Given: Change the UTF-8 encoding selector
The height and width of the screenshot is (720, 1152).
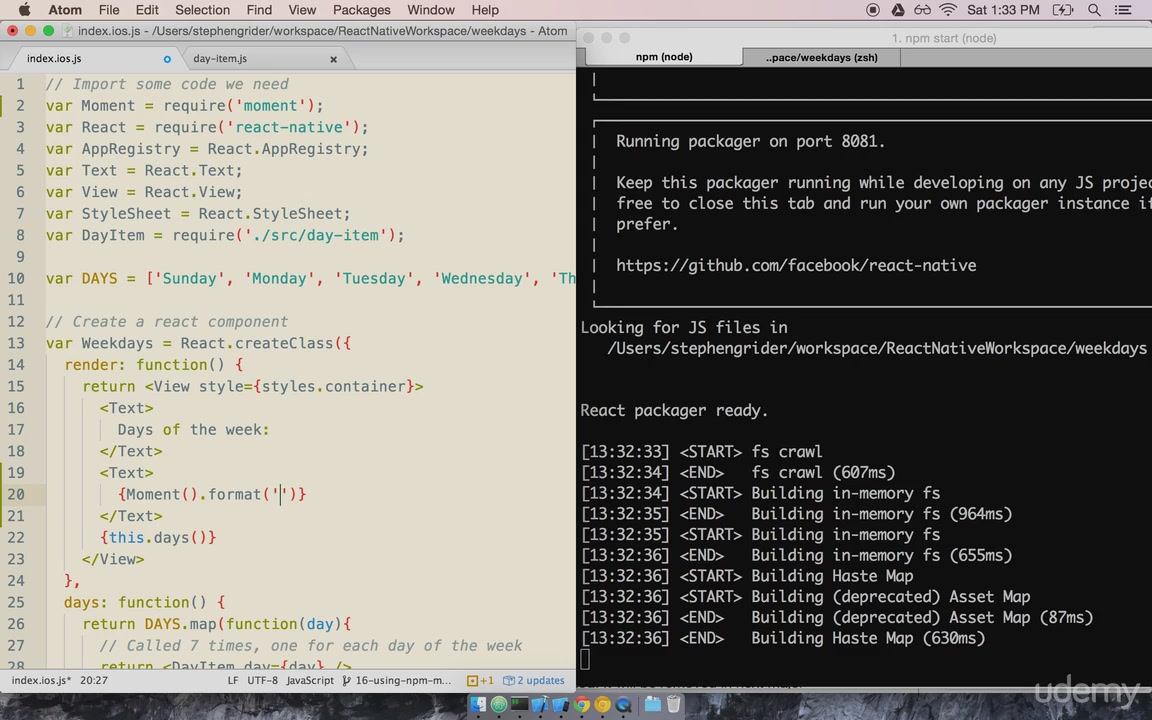Looking at the screenshot, I should pyautogui.click(x=262, y=680).
